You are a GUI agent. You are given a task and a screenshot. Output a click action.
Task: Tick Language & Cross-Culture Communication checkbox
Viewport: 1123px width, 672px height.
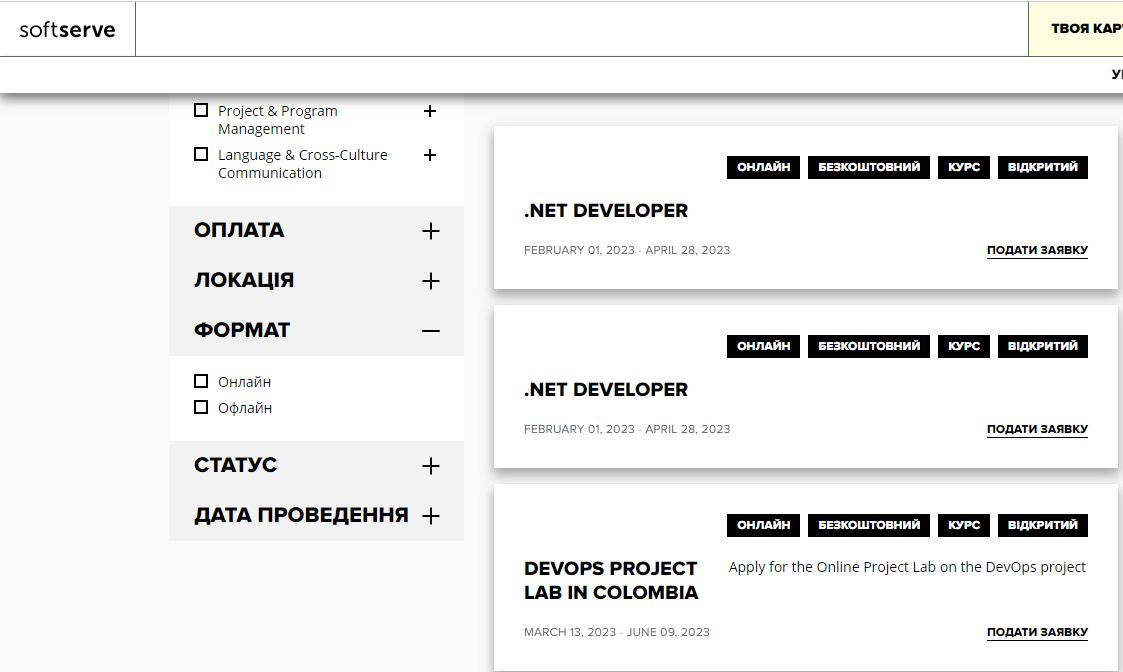pos(201,155)
